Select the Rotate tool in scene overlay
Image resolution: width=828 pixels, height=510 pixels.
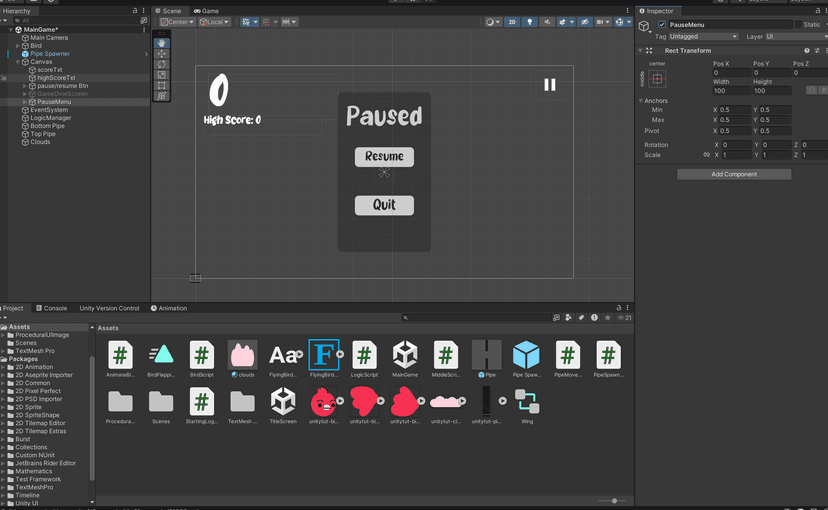162,65
